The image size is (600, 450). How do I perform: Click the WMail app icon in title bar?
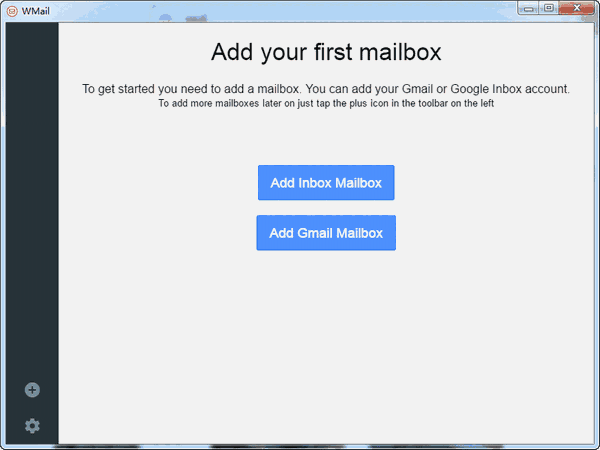click(12, 11)
